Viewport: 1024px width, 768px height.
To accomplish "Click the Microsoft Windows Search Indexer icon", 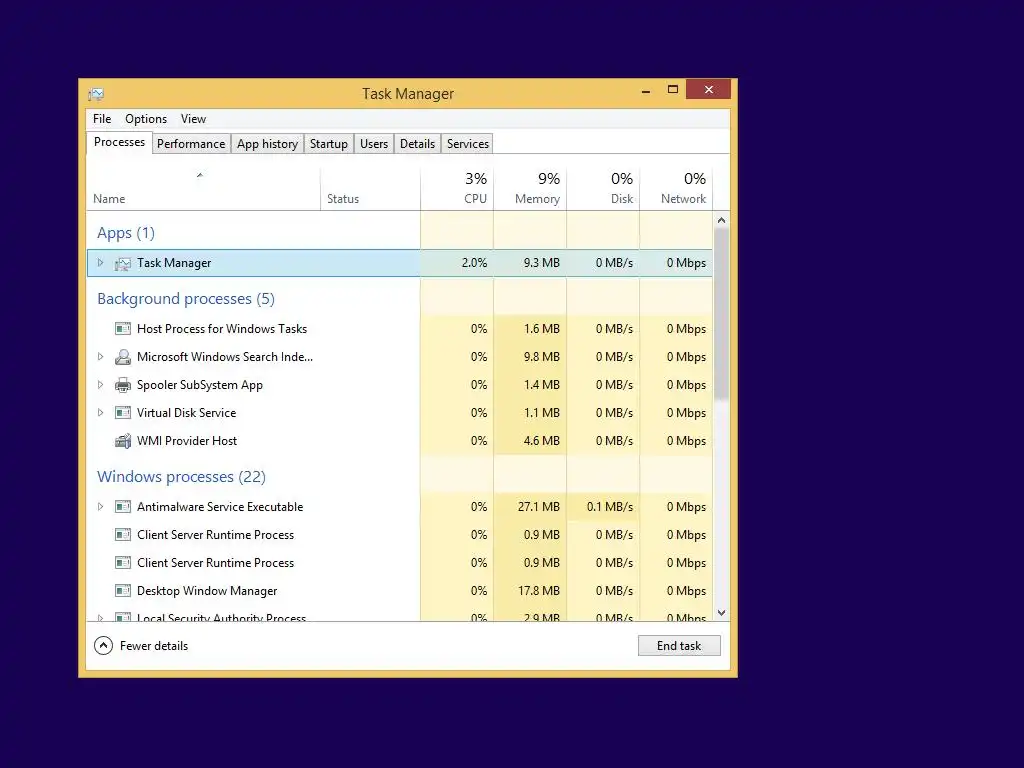I will click(123, 357).
